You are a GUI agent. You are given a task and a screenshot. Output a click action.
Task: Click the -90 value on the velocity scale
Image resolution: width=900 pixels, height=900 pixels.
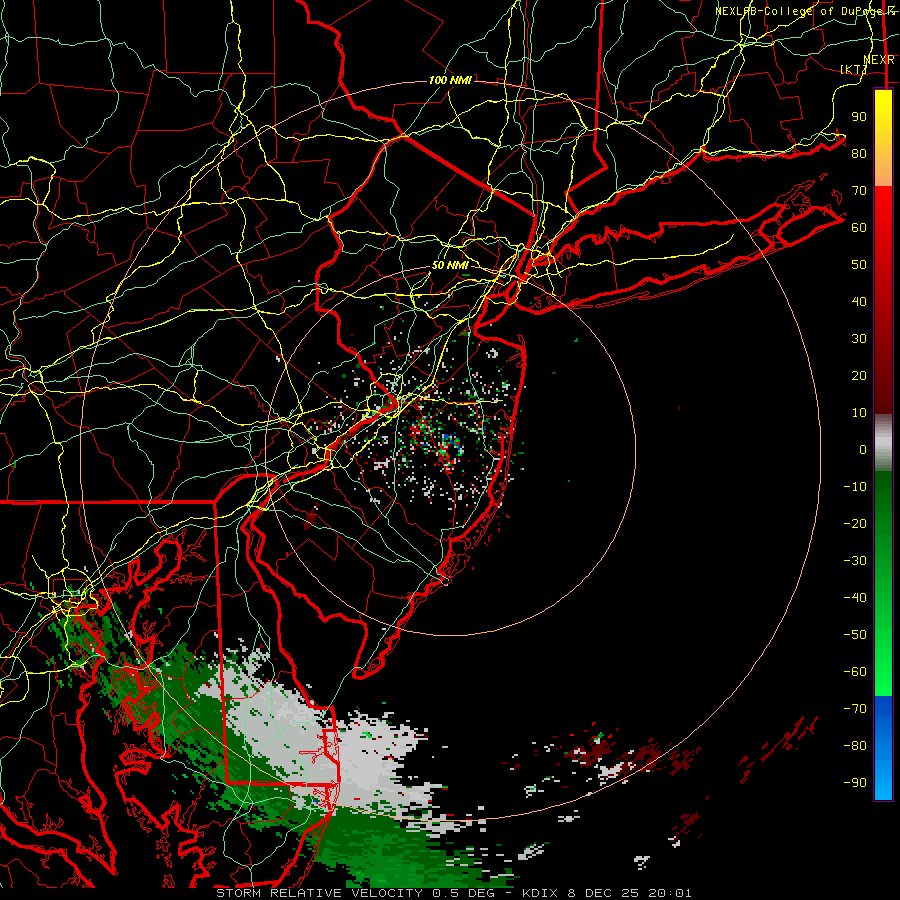coord(855,783)
